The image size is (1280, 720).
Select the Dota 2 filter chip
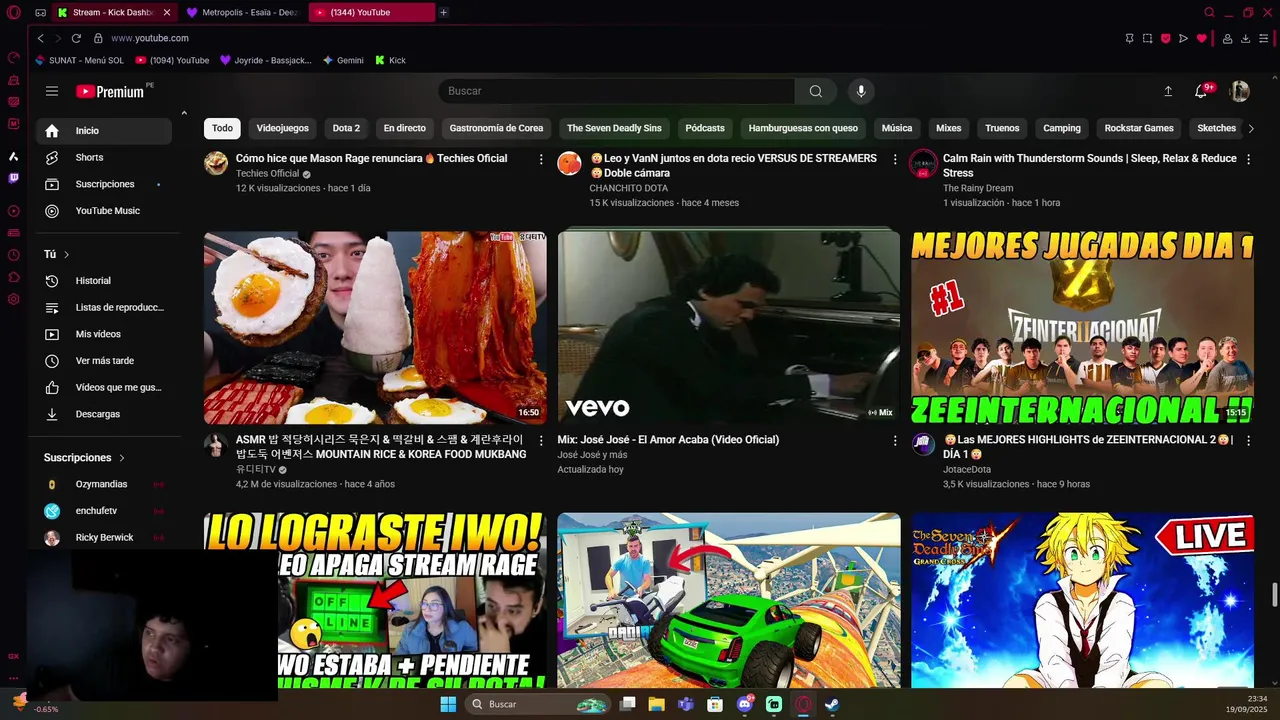point(346,128)
